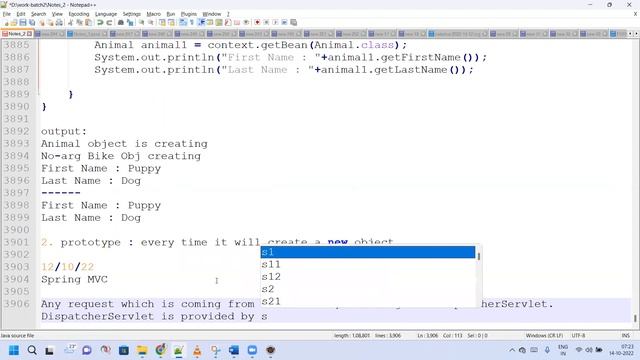Open the View menu
Viewport: 640px width, 360px height.
[57, 14]
